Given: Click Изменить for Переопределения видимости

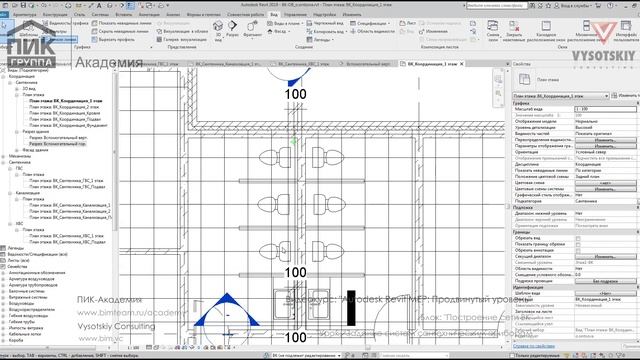Looking at the screenshot, I should pyautogui.click(x=605, y=140).
